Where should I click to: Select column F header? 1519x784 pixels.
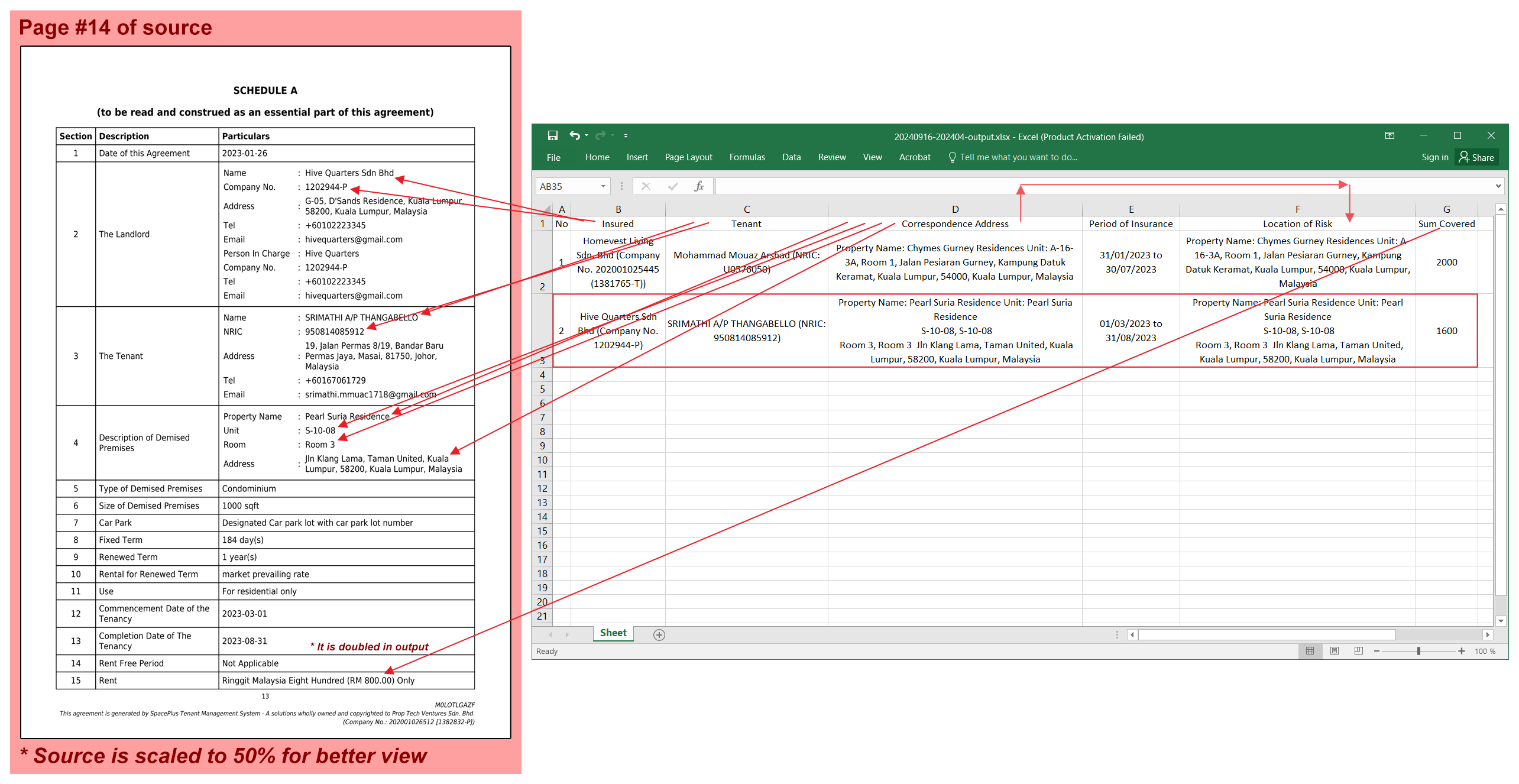click(1297, 209)
